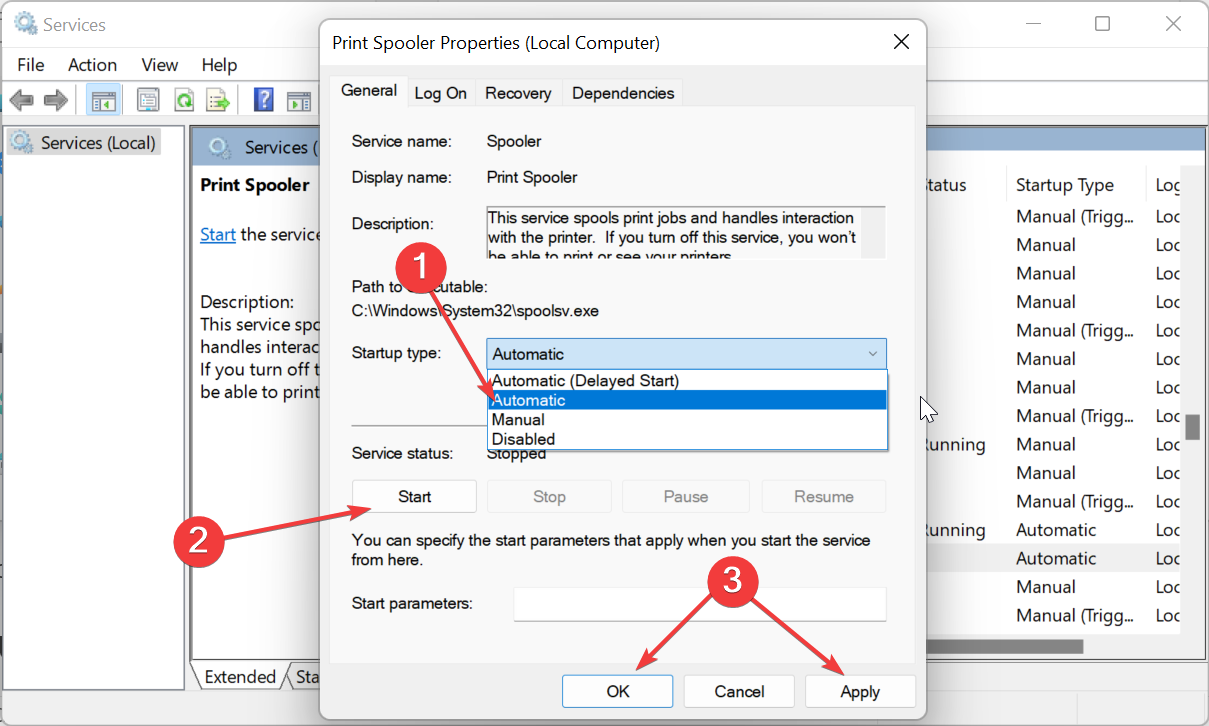Click Cancel in Print Spooler Properties

(x=739, y=691)
